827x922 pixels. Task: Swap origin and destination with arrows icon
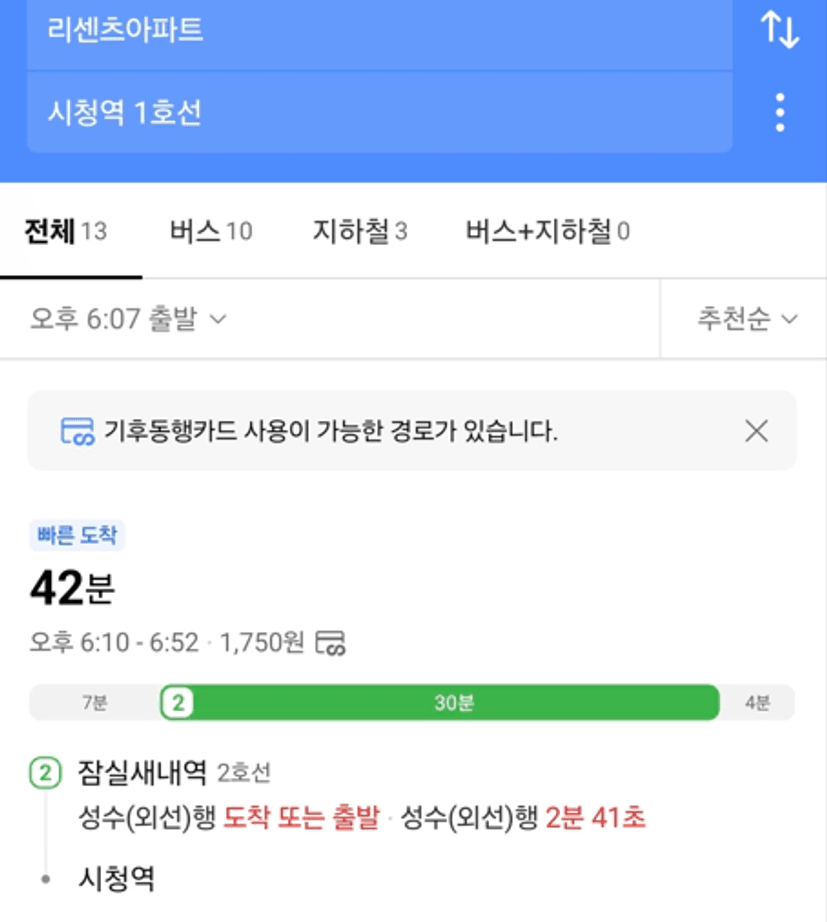pos(780,30)
